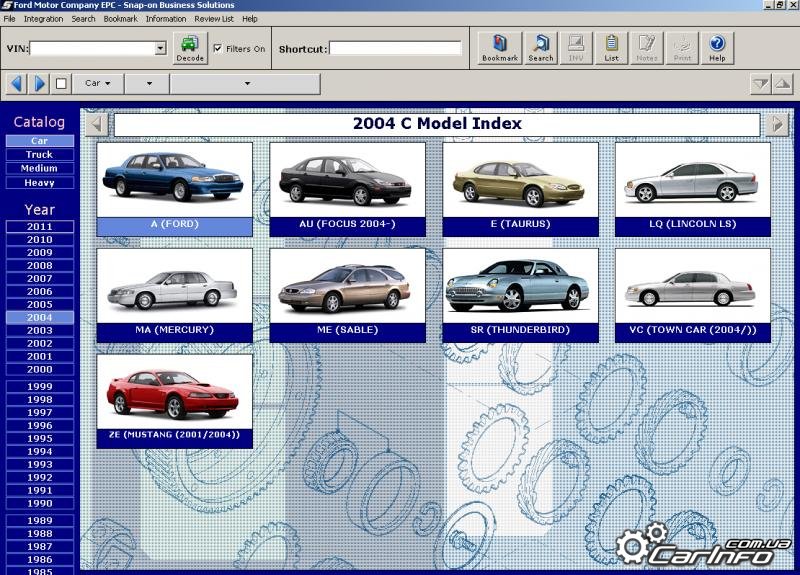Screen dimensions: 800x575
Task: Select Medium catalog
Action: coord(40,168)
